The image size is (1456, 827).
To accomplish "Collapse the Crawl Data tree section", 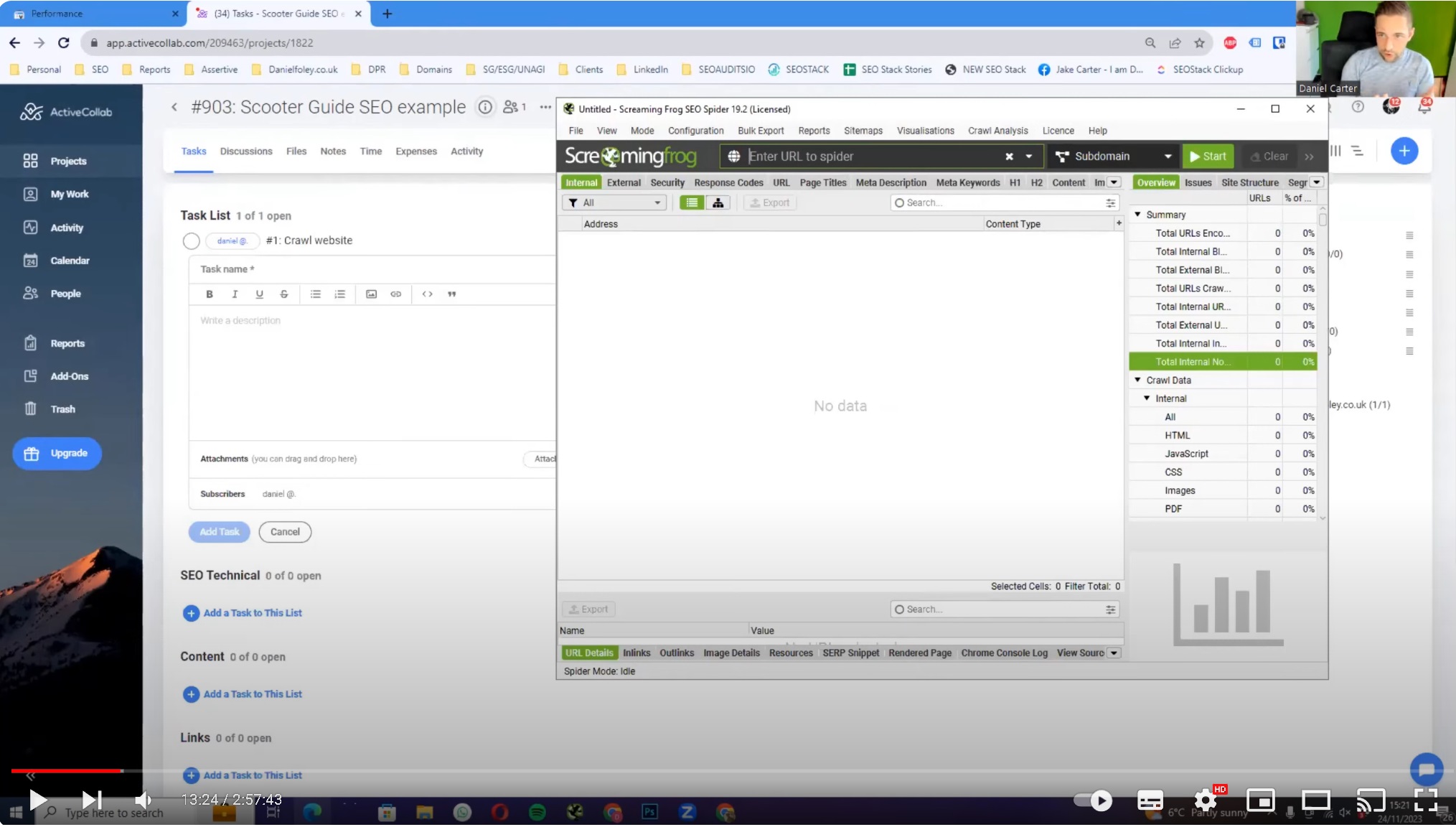I will 1137,380.
